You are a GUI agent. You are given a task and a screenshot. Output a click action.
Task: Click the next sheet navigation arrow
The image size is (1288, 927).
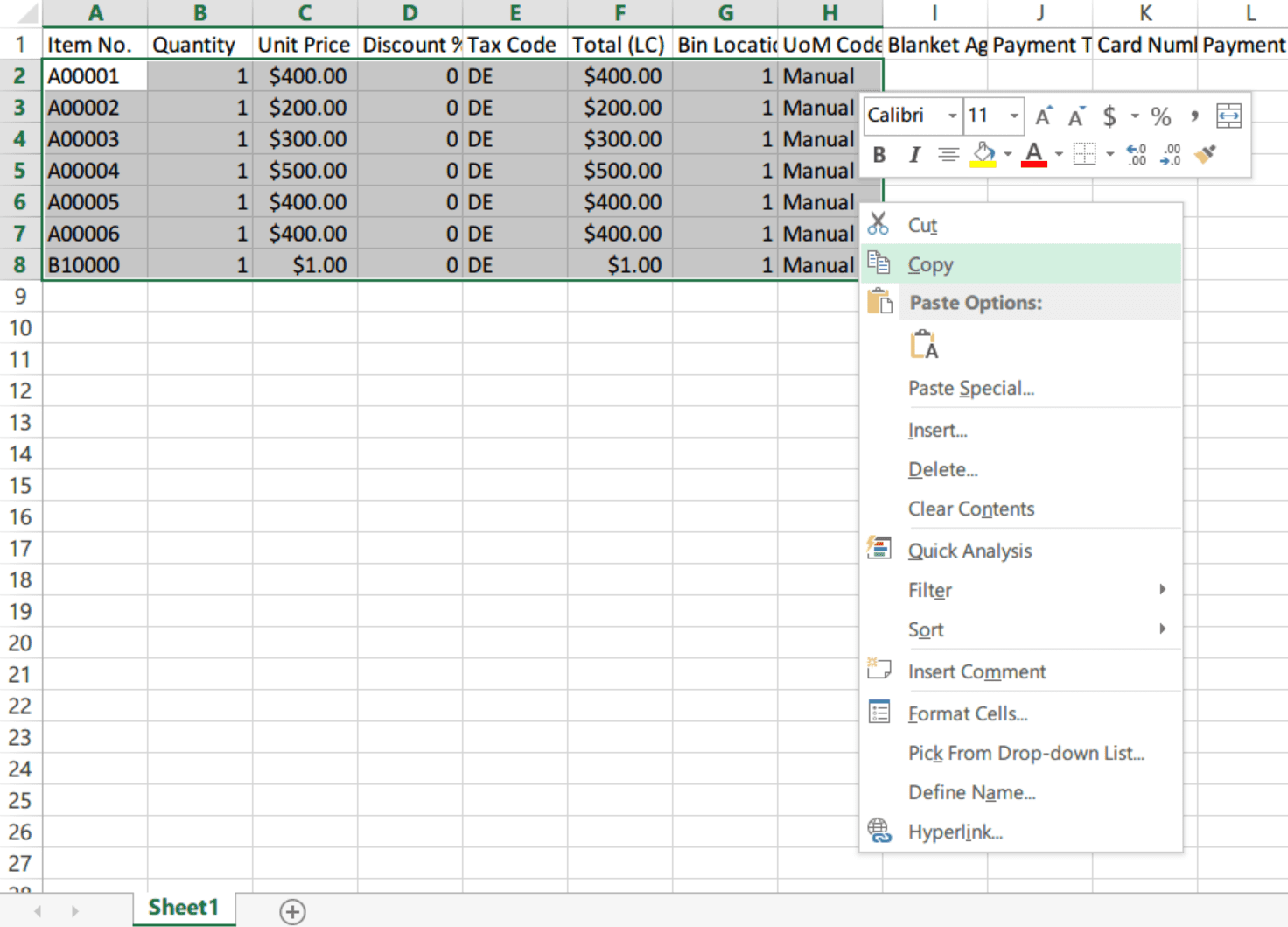pos(75,911)
